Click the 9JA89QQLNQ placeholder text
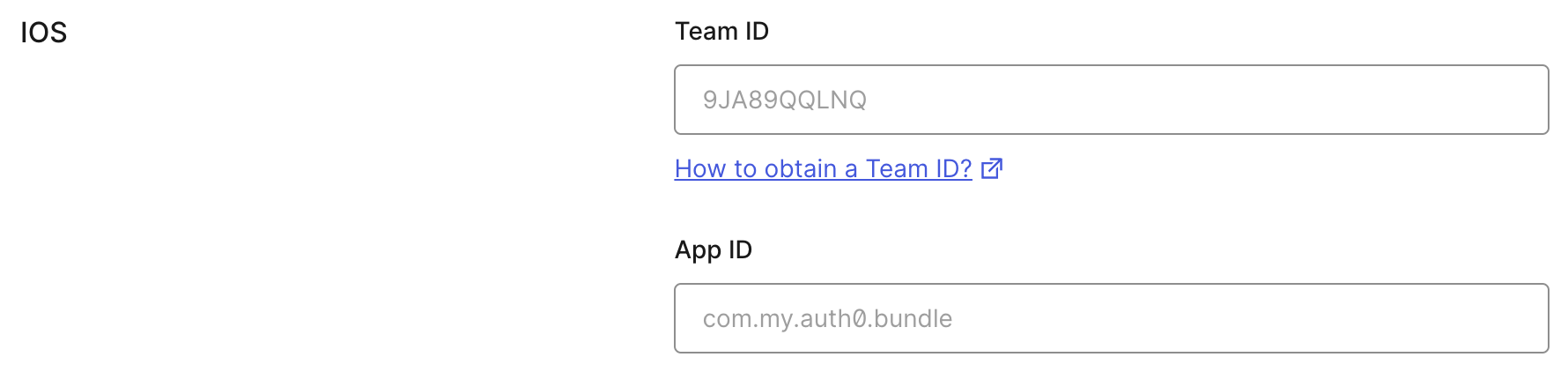The image size is (1568, 372). click(784, 100)
